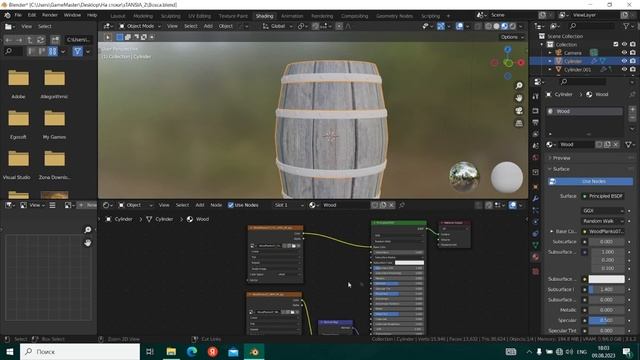Click the blue Z axis gizmo at top
This screenshot has height=360, width=640.
point(508,50)
